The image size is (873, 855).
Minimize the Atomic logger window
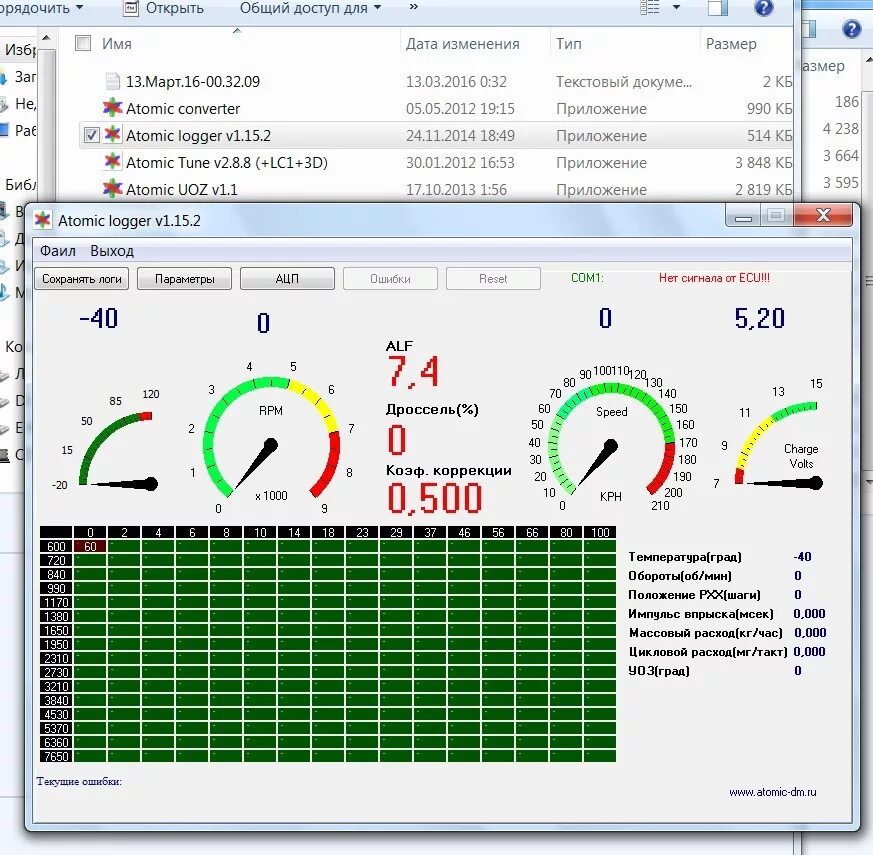click(743, 215)
